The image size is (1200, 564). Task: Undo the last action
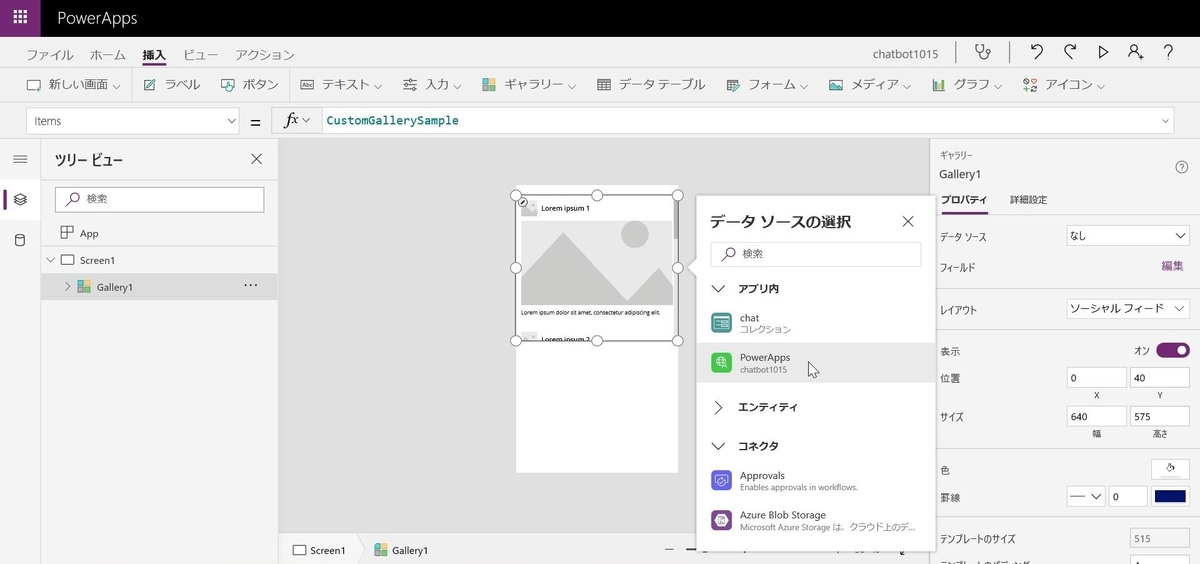(1037, 53)
